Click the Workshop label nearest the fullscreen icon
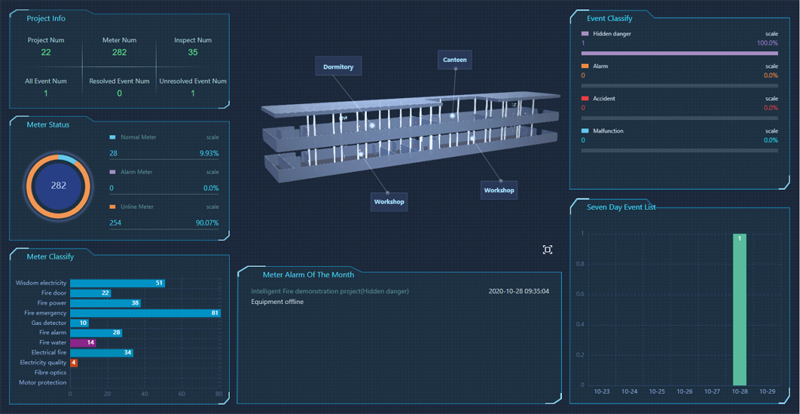800x414 pixels. coord(499,189)
